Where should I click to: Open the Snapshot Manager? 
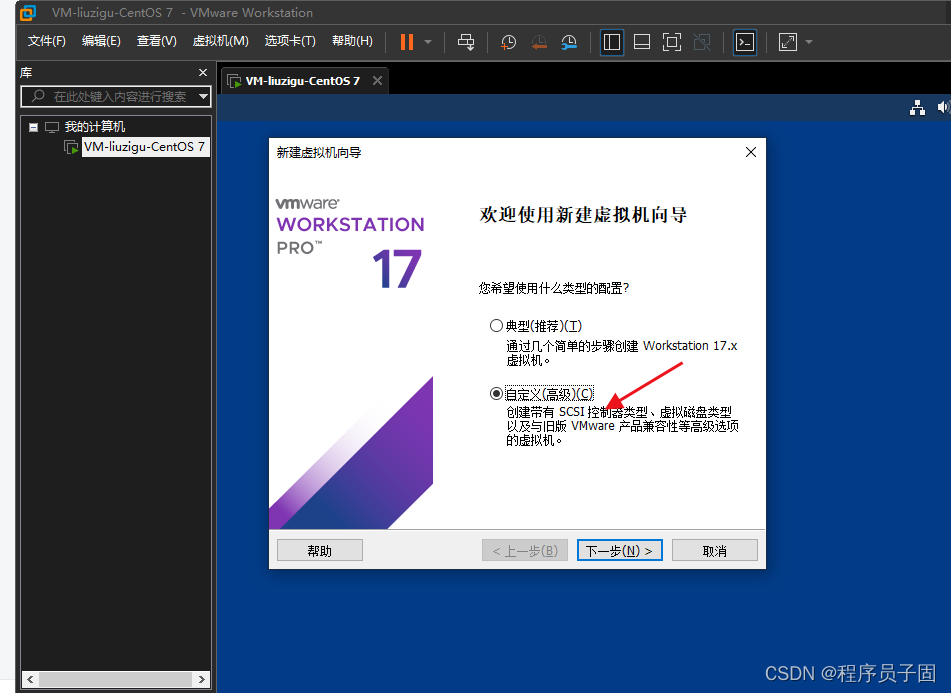point(569,42)
